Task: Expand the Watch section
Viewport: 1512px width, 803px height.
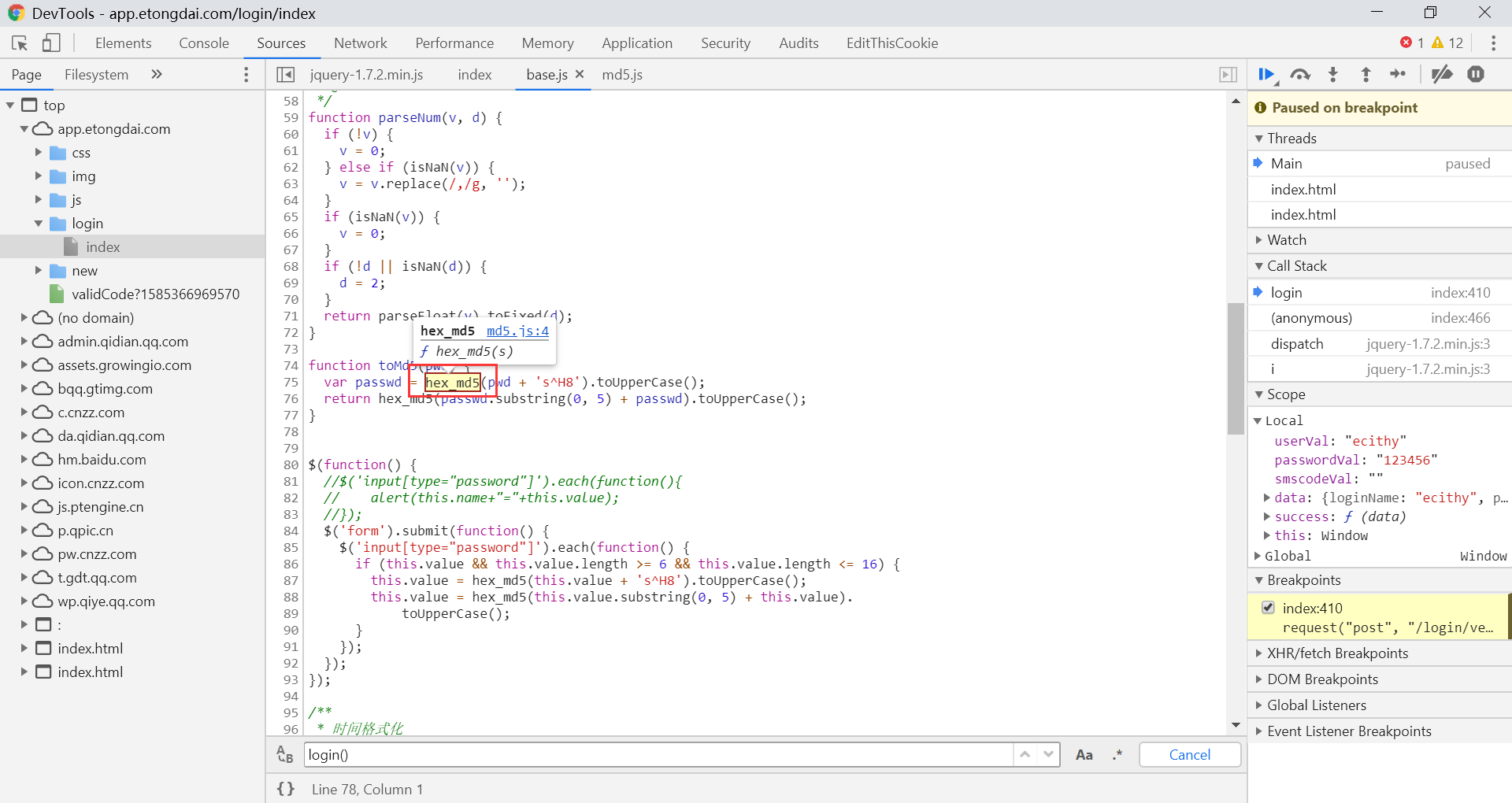Action: pyautogui.click(x=1287, y=240)
